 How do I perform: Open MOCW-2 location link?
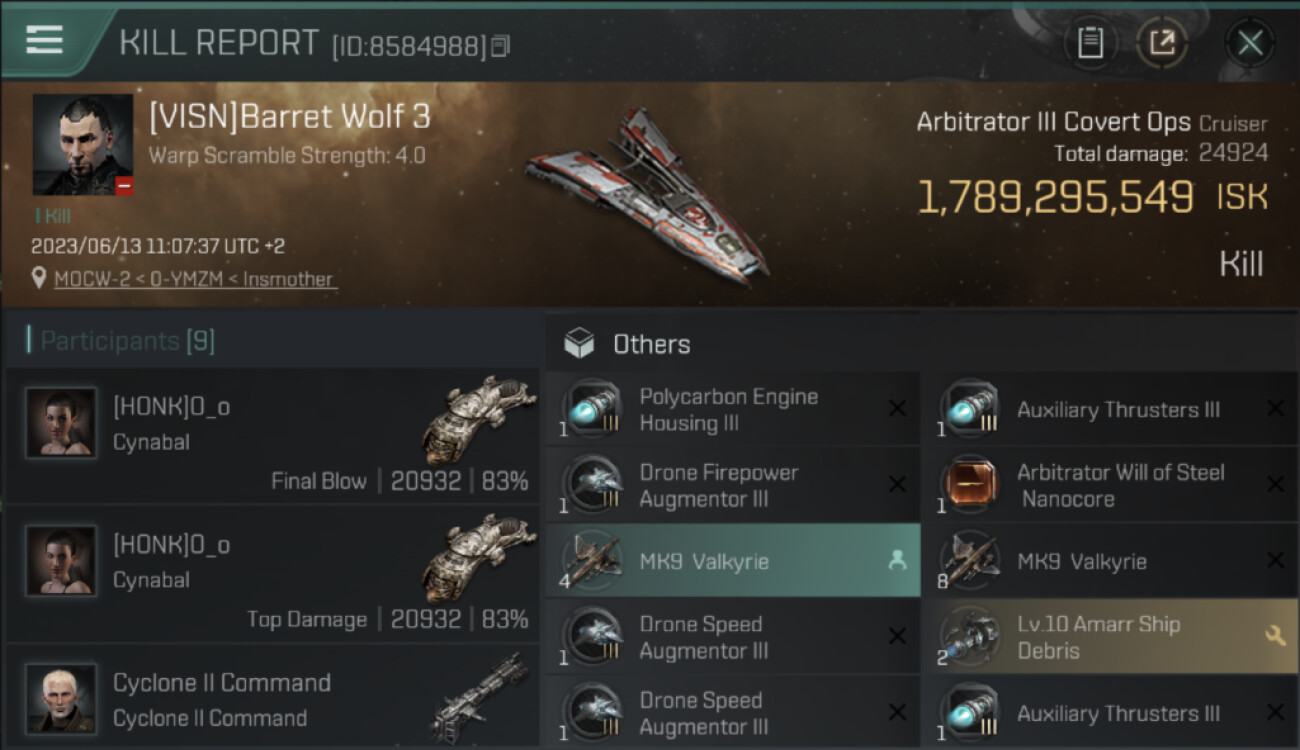[195, 279]
